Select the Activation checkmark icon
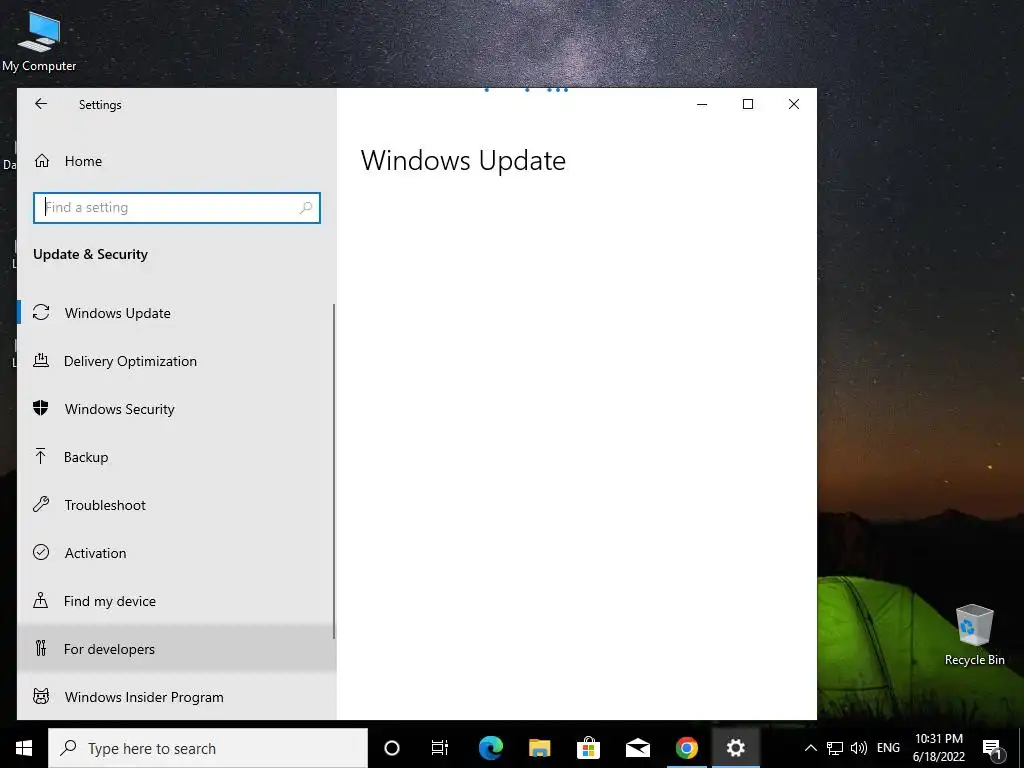The height and width of the screenshot is (768, 1024). 41,552
